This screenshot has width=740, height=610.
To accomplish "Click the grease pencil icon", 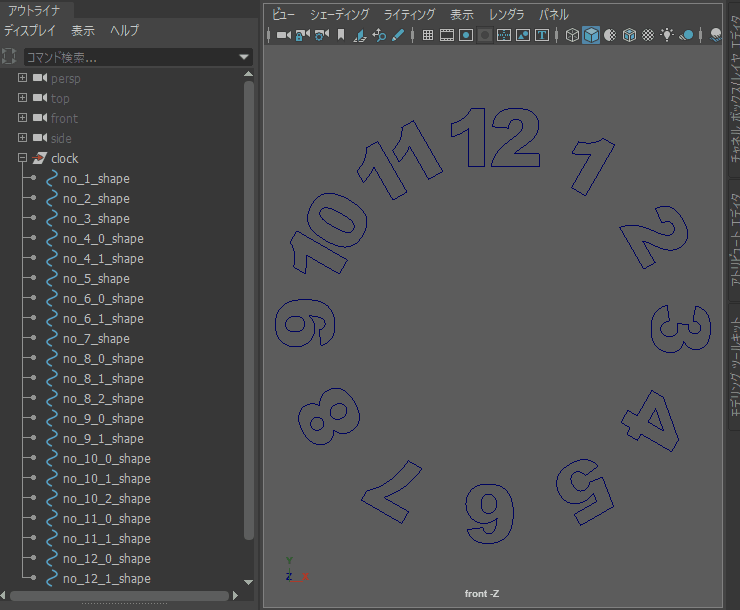I will pos(397,35).
